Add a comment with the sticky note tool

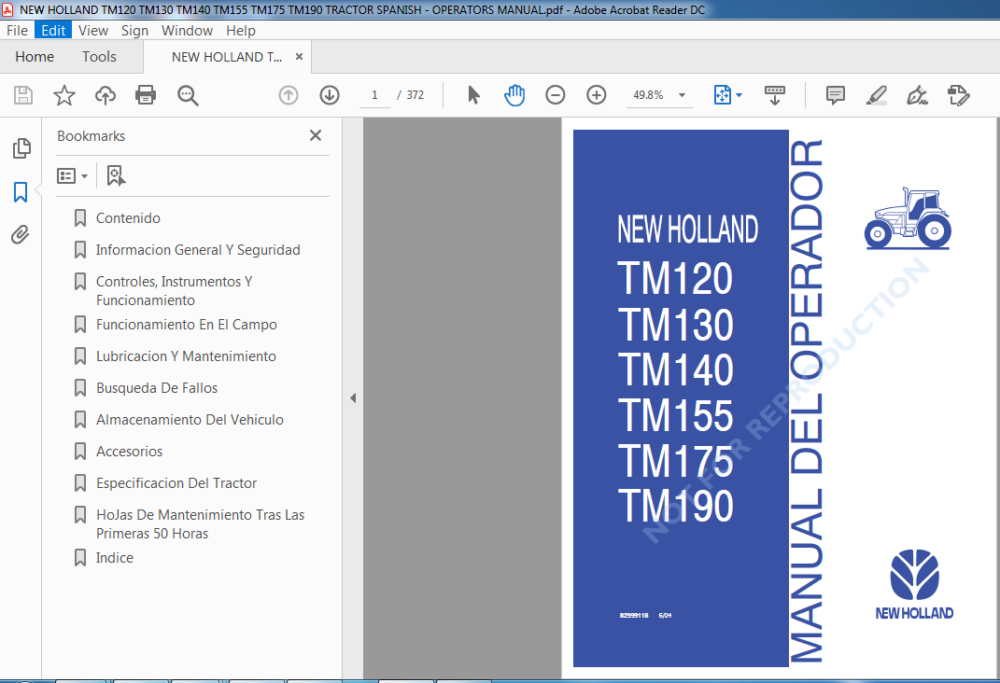point(835,95)
